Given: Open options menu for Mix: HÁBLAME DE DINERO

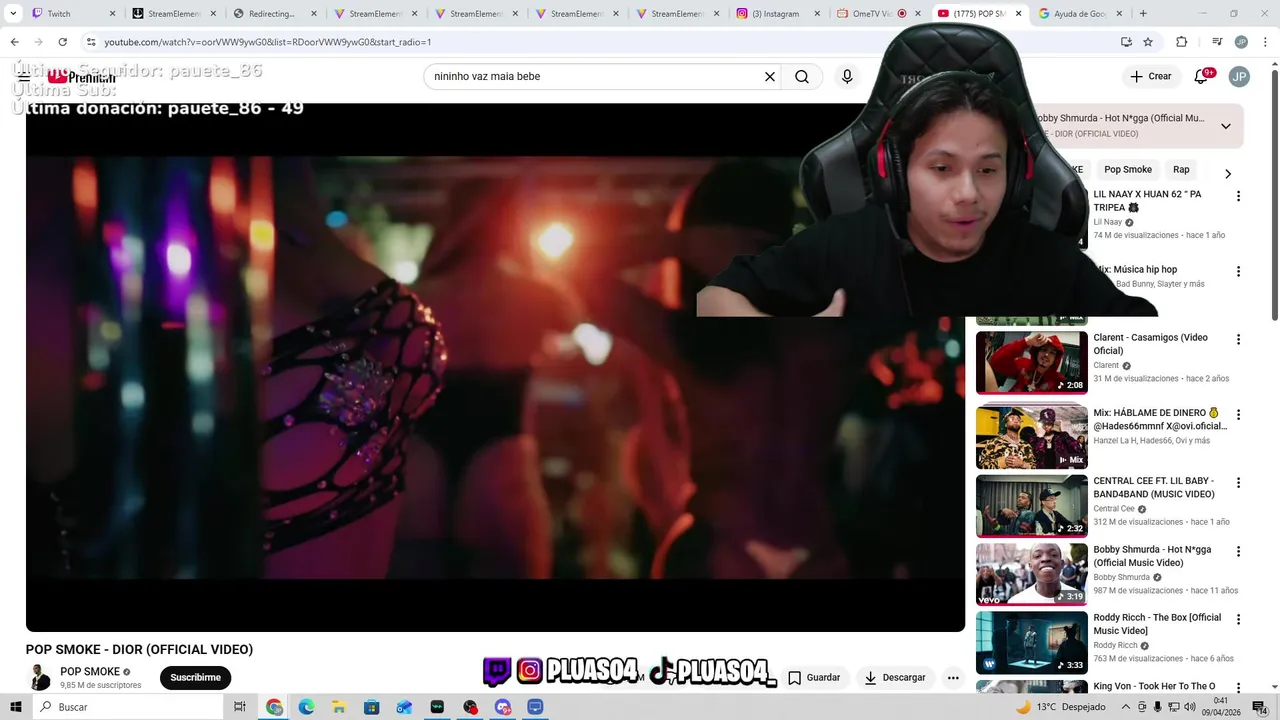Looking at the screenshot, I should click(1238, 415).
